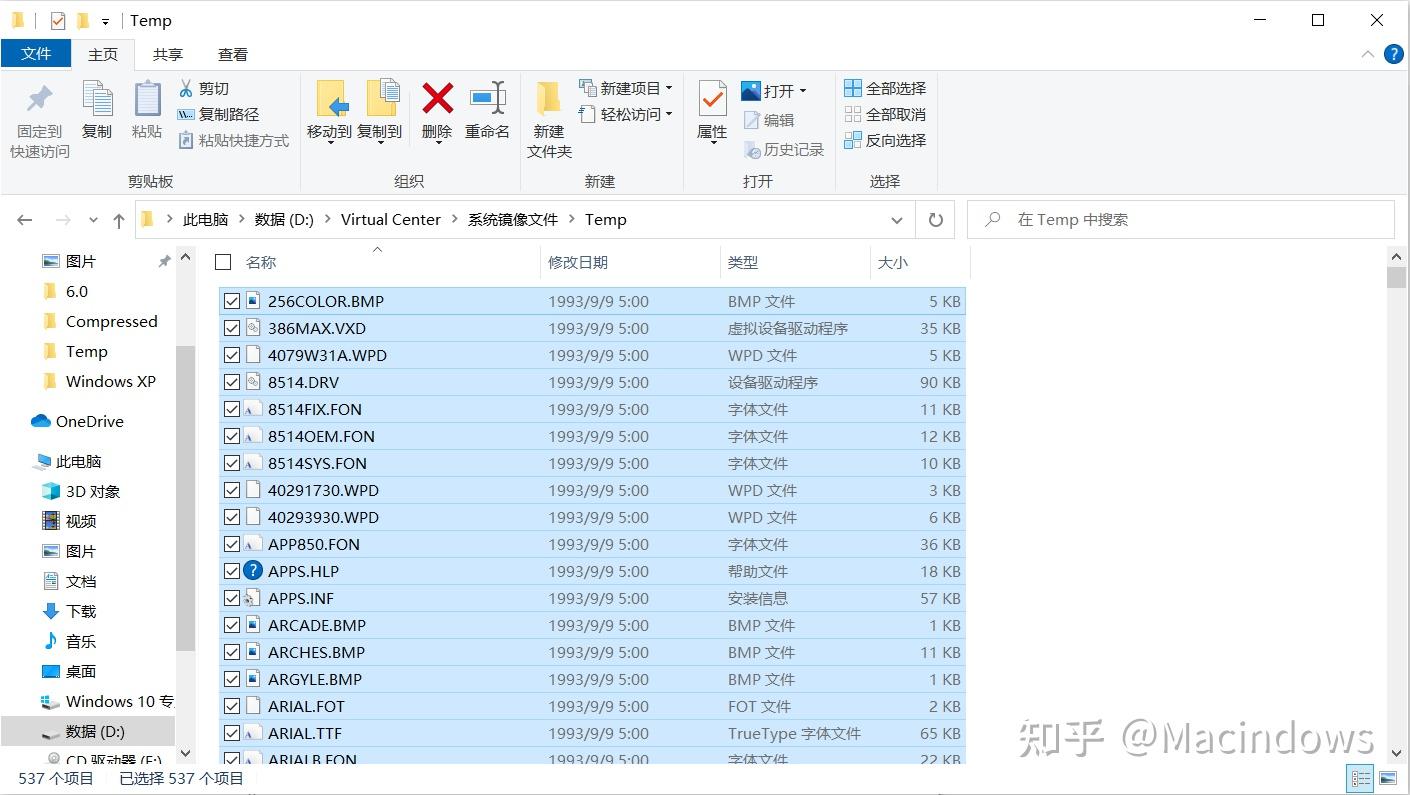Switch to the View ribbon tab
Viewport: 1410px width, 795px height.
[234, 54]
